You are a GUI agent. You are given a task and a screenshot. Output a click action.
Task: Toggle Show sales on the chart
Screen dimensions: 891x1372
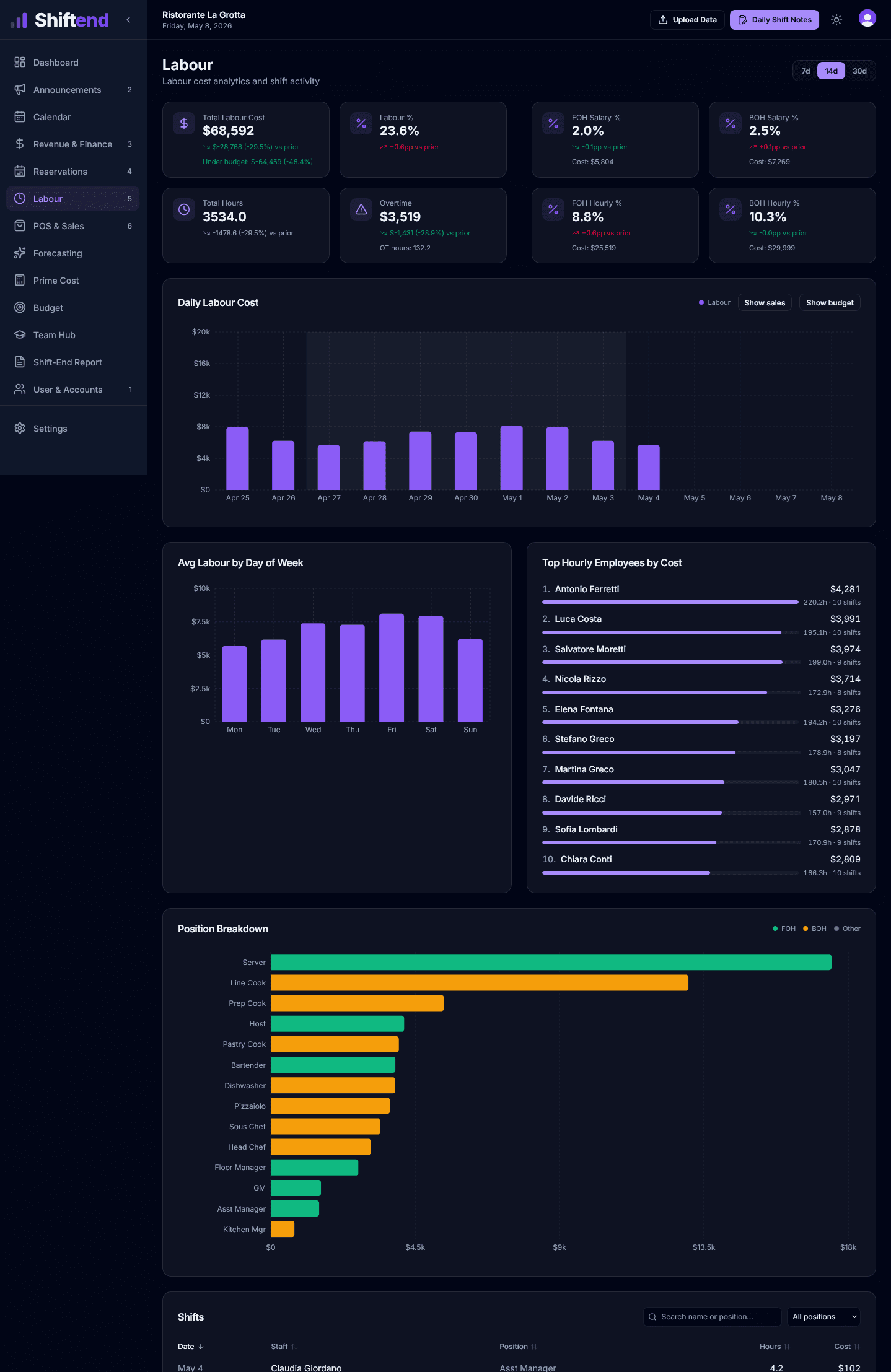pyautogui.click(x=765, y=303)
